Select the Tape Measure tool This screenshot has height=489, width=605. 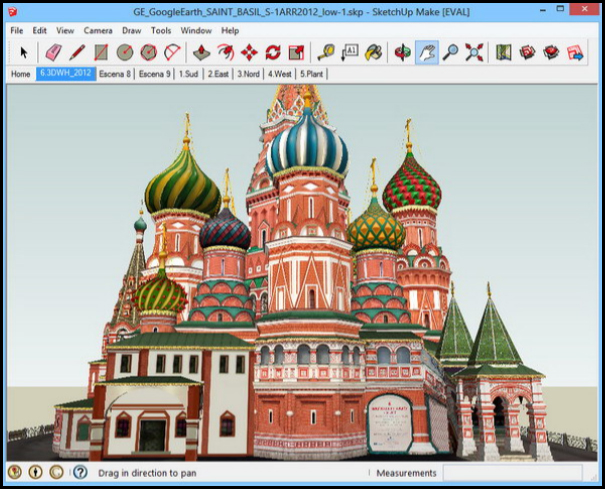326,52
